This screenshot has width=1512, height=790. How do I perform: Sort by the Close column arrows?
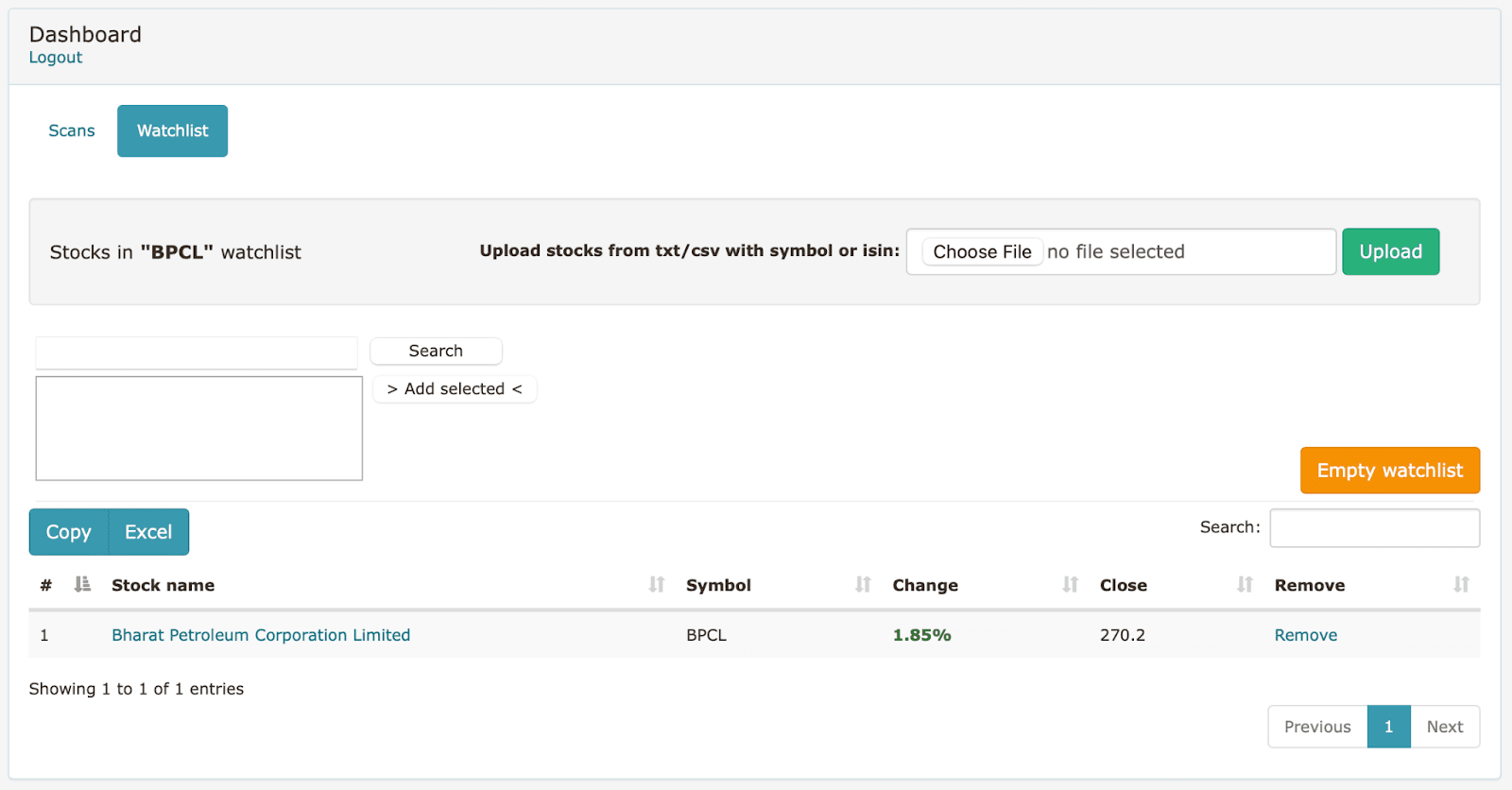[1245, 585]
